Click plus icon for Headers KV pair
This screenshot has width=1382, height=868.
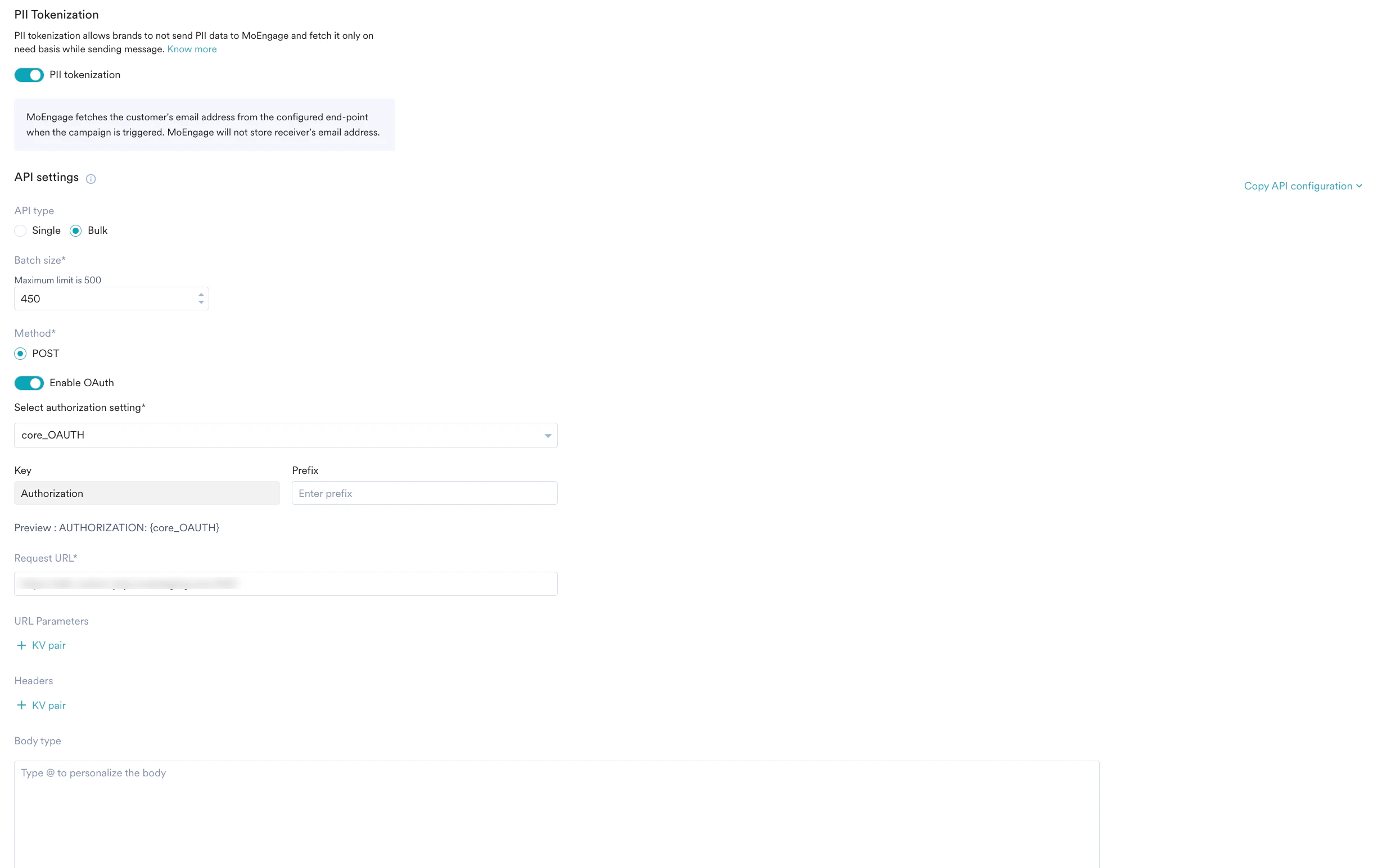(x=21, y=705)
